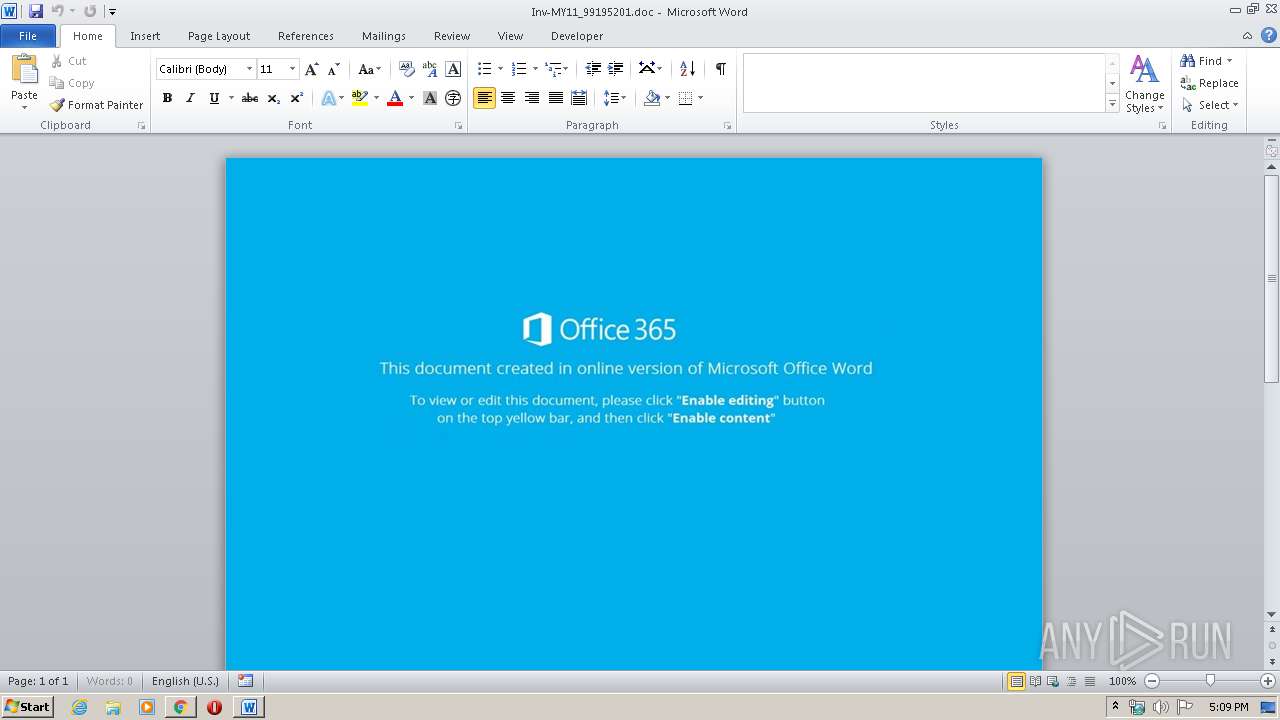Select Print Layout view in status bar
This screenshot has width=1280, height=720.
(x=1016, y=681)
